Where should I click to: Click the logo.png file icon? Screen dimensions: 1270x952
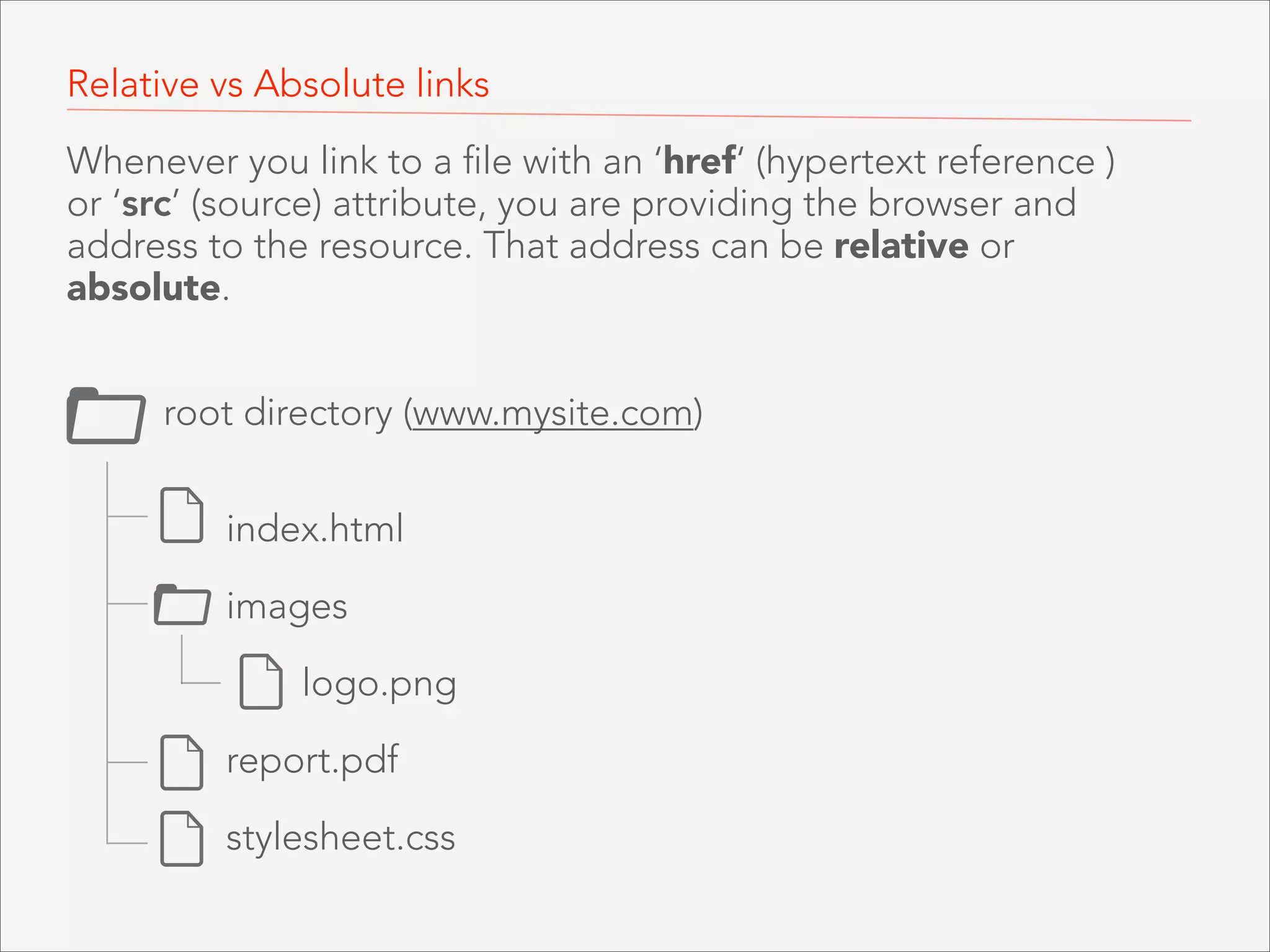click(261, 681)
